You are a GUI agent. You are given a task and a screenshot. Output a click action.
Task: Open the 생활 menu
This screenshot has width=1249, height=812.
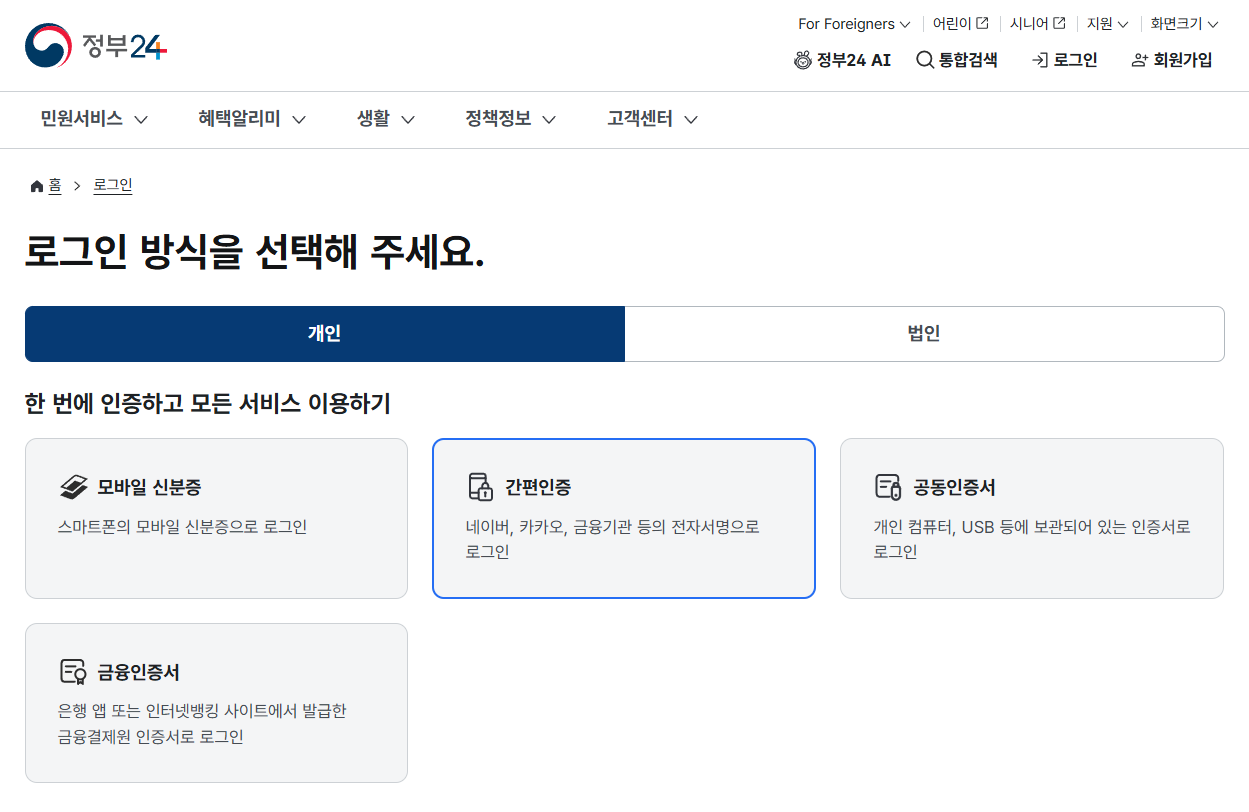pyautogui.click(x=386, y=119)
